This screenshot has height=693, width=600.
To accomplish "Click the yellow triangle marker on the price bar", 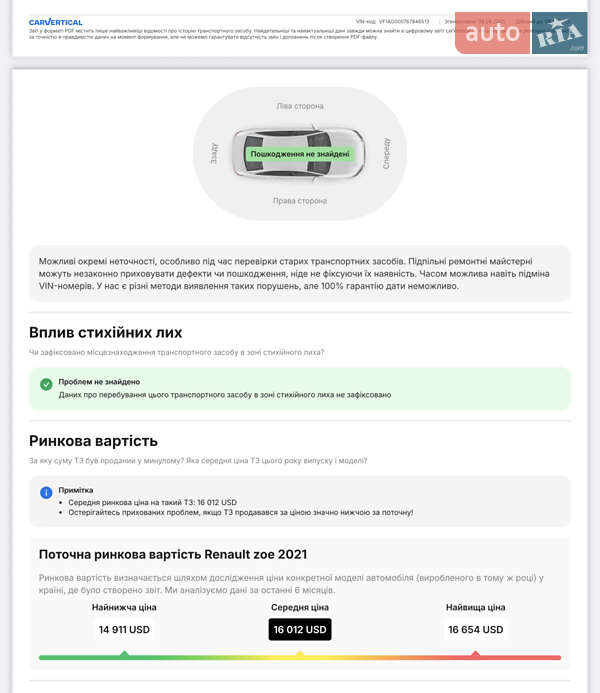I will pyautogui.click(x=299, y=654).
